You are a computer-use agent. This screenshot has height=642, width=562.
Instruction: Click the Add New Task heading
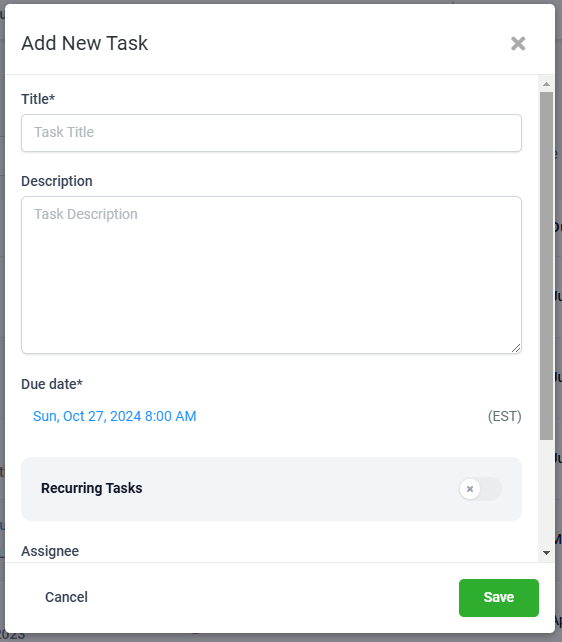coord(84,43)
